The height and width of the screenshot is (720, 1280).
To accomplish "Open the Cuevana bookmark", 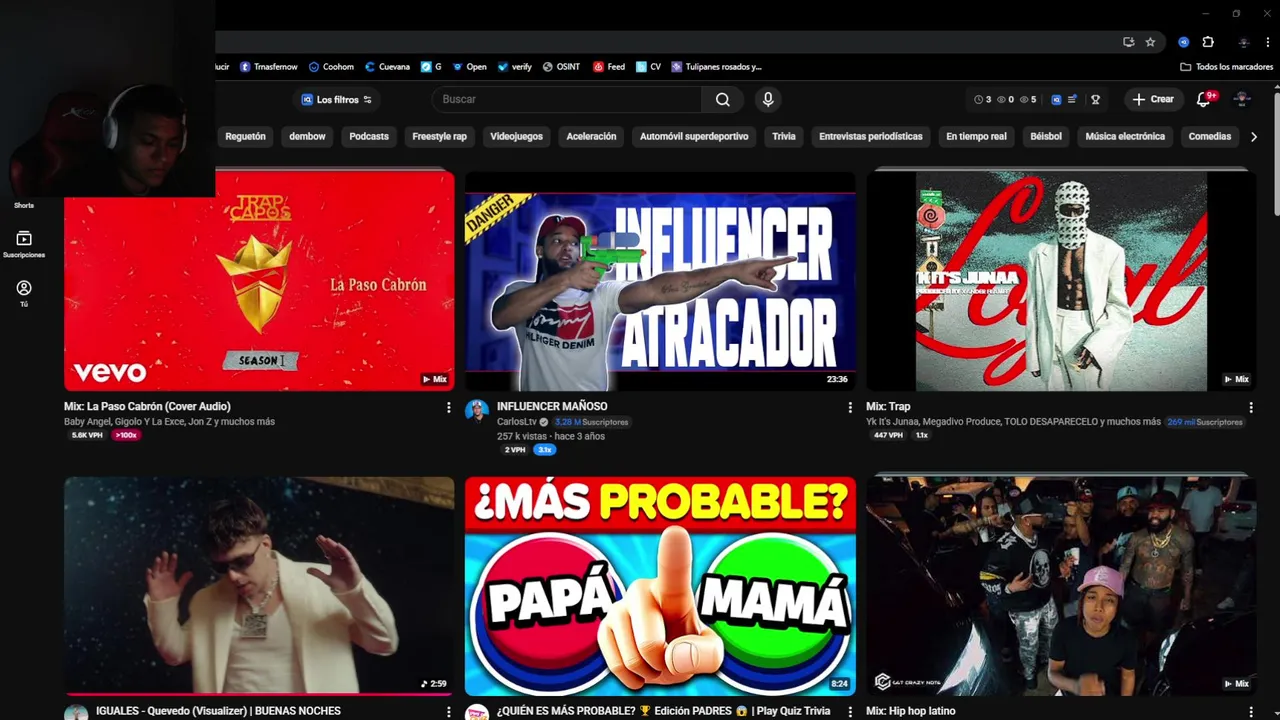I will point(387,67).
